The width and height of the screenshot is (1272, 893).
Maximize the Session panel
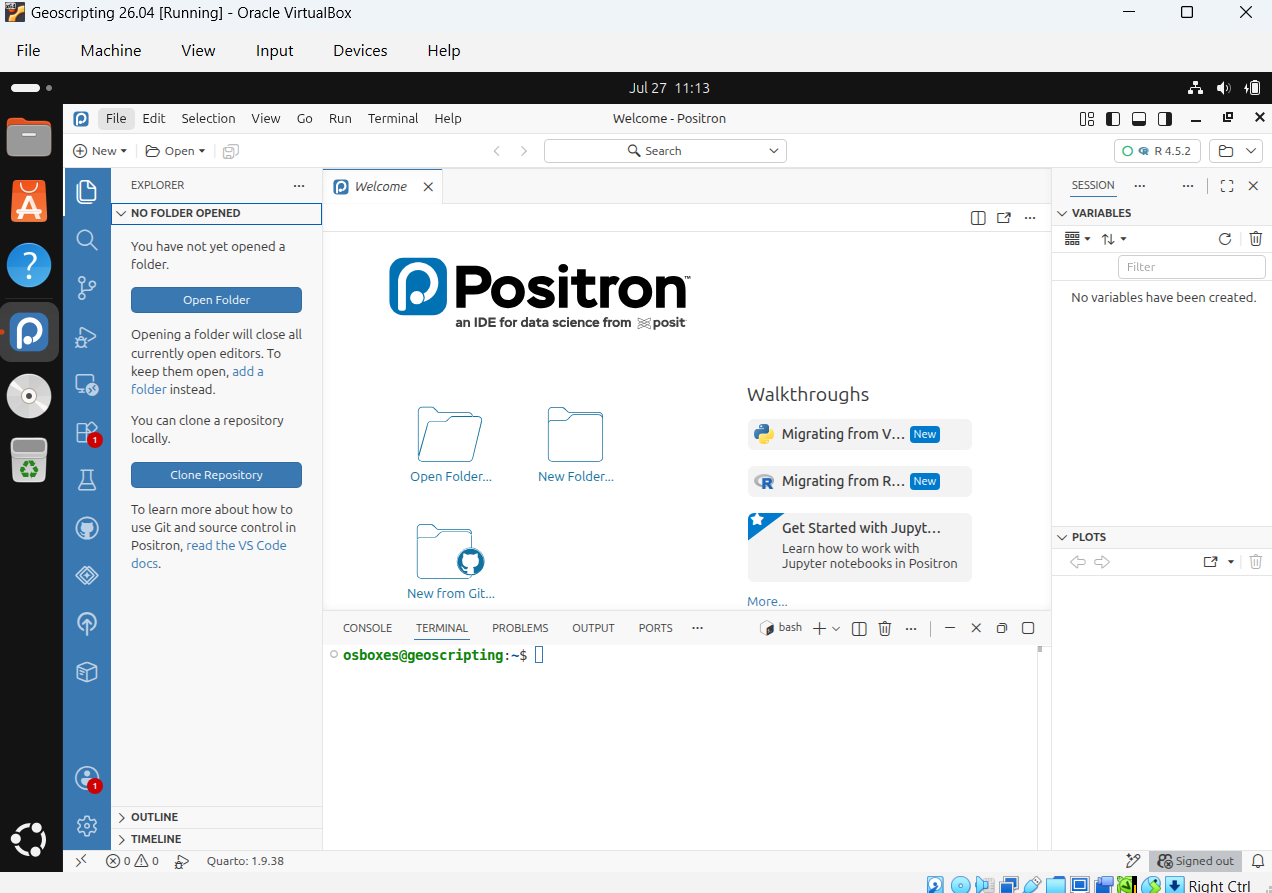pos(1227,186)
